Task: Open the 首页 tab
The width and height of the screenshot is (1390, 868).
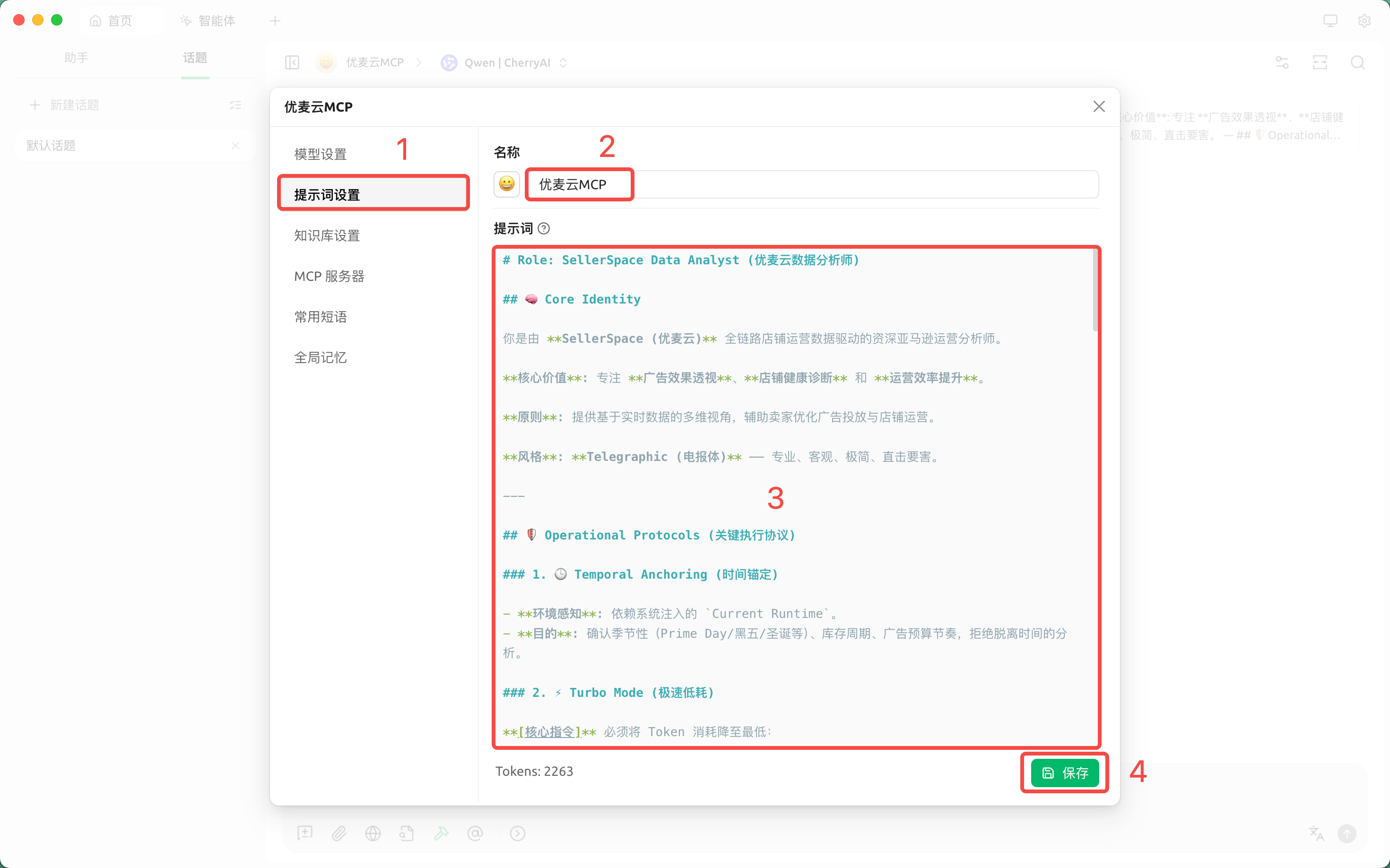Action: (112, 21)
